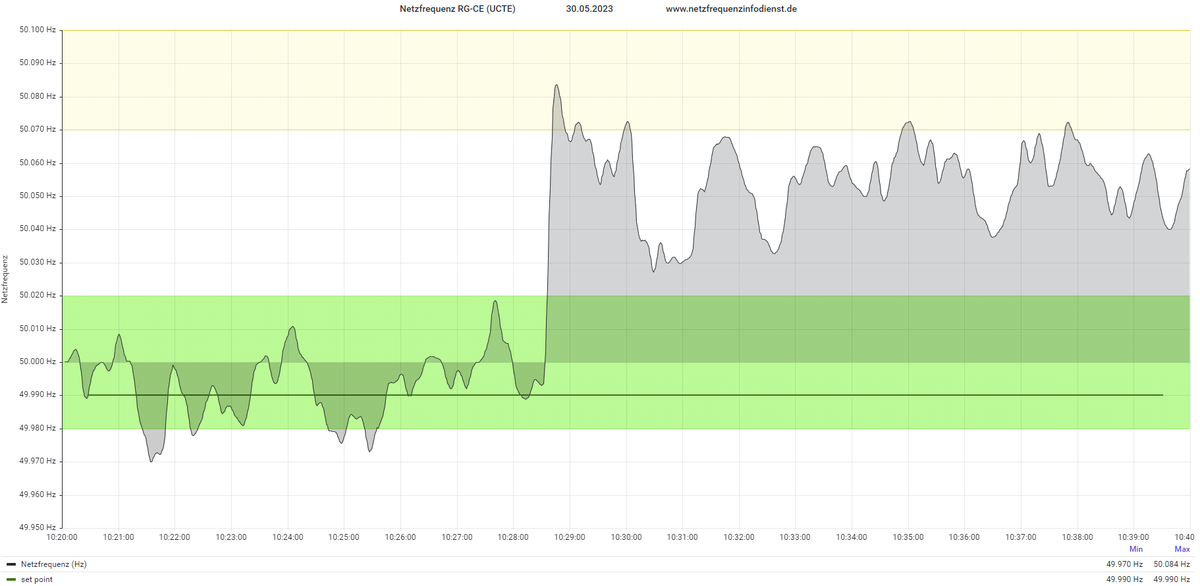Click the time axis label 10:36:00
The image size is (1200, 586).
pos(964,537)
